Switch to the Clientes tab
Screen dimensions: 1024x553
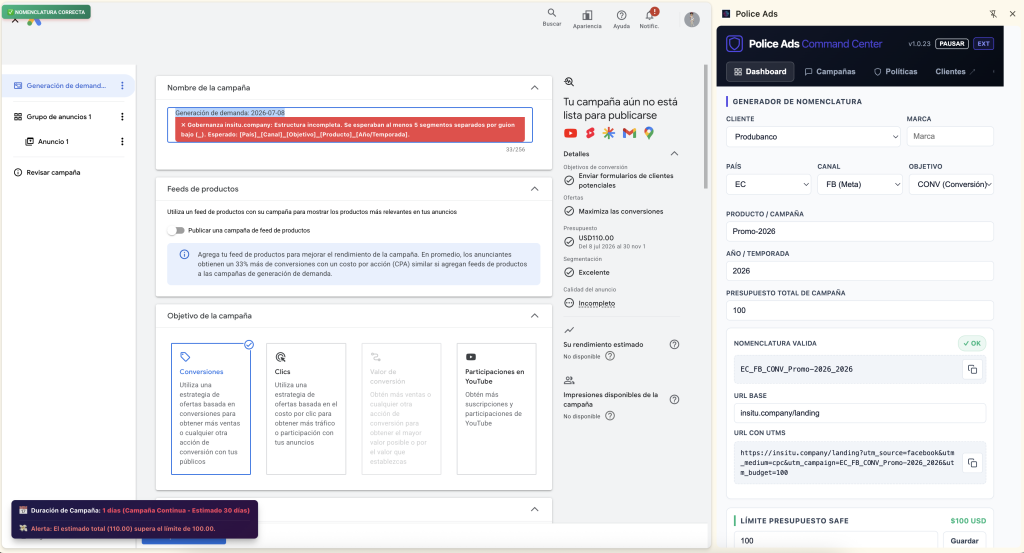coord(955,72)
